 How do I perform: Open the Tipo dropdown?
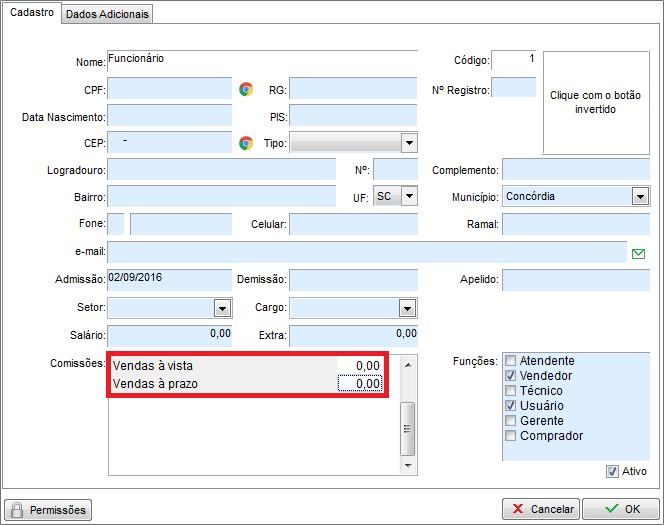(x=408, y=143)
